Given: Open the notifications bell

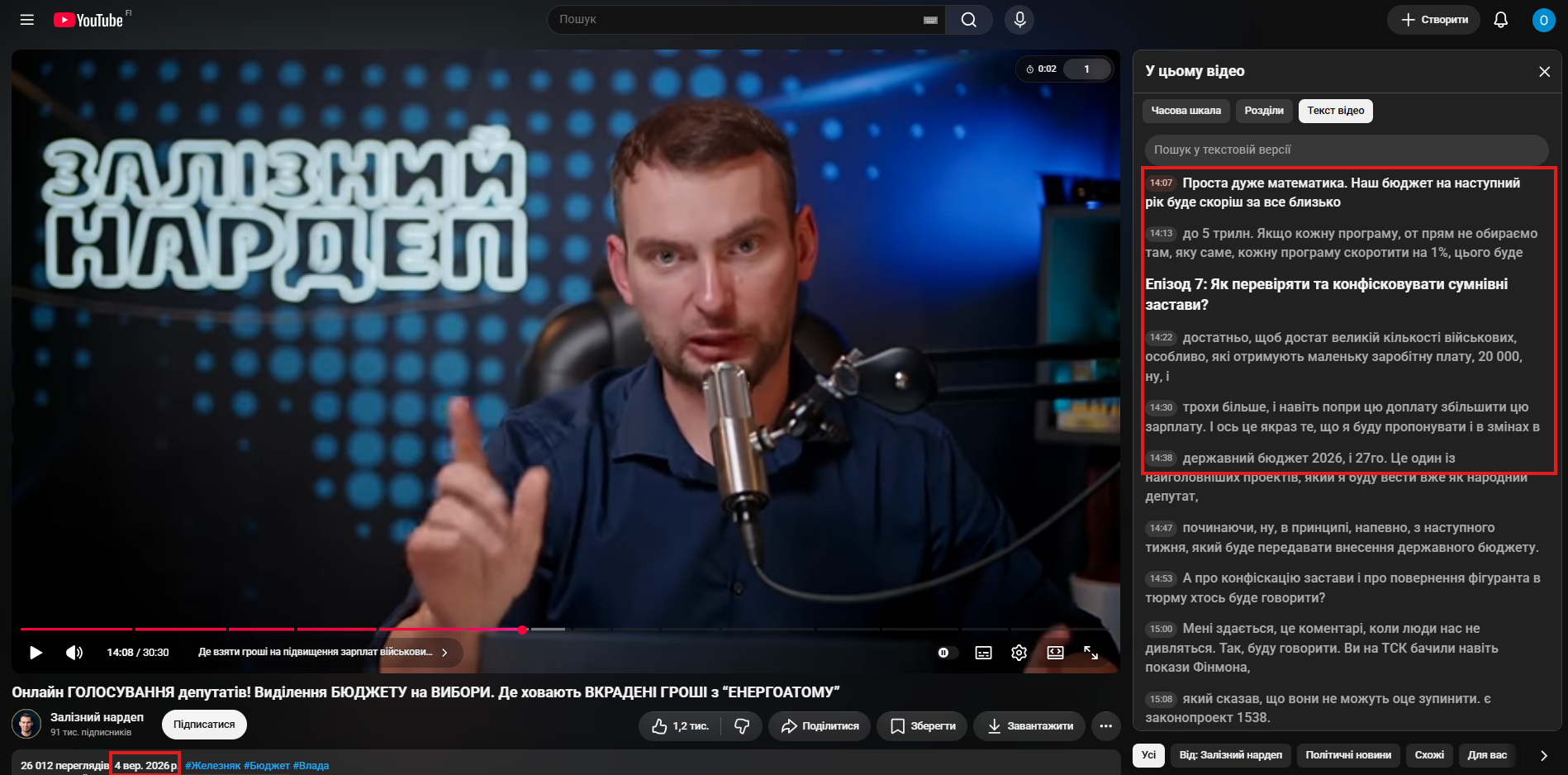Looking at the screenshot, I should point(1501,20).
